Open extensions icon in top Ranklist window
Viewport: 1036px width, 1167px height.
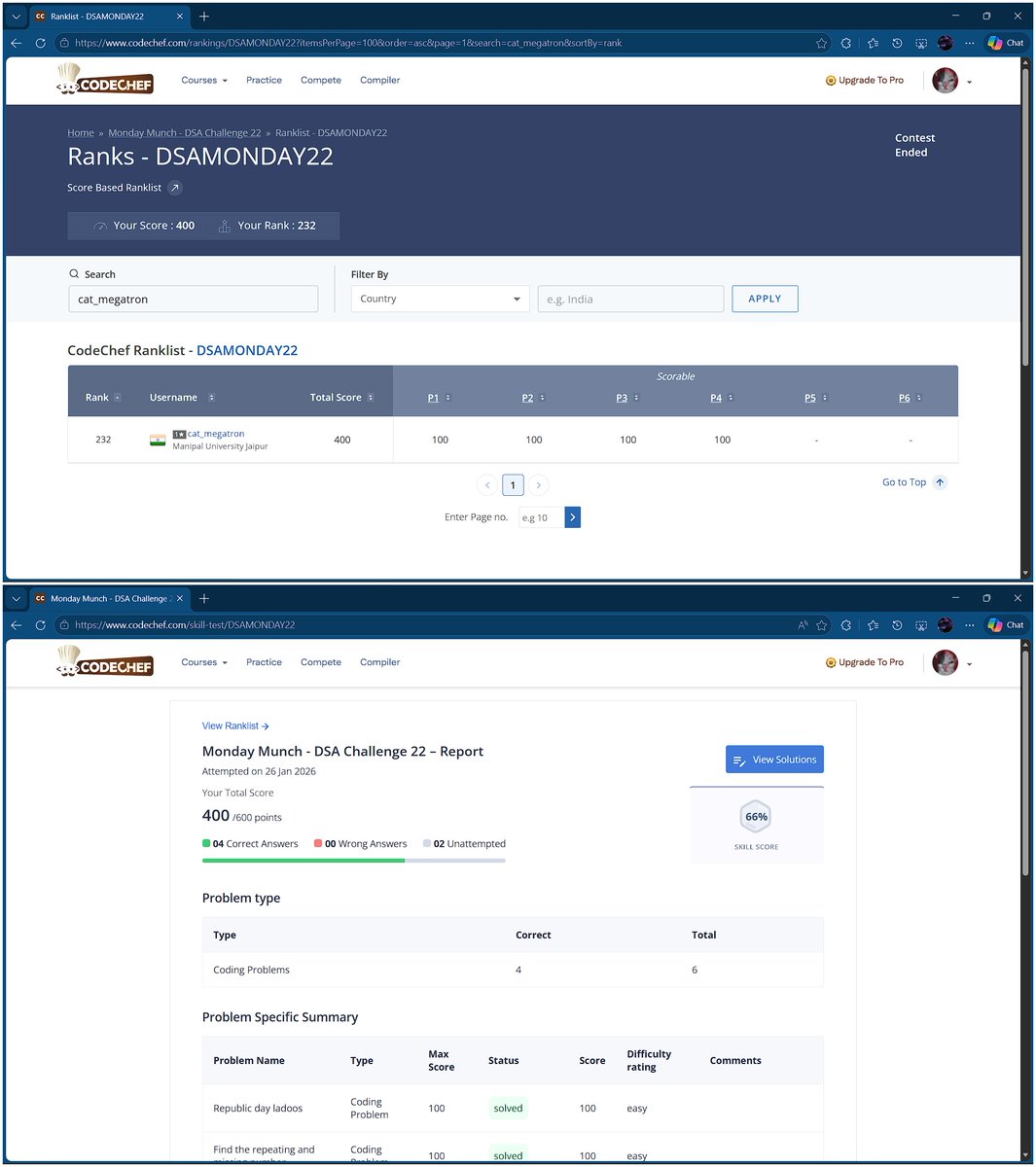coord(846,43)
